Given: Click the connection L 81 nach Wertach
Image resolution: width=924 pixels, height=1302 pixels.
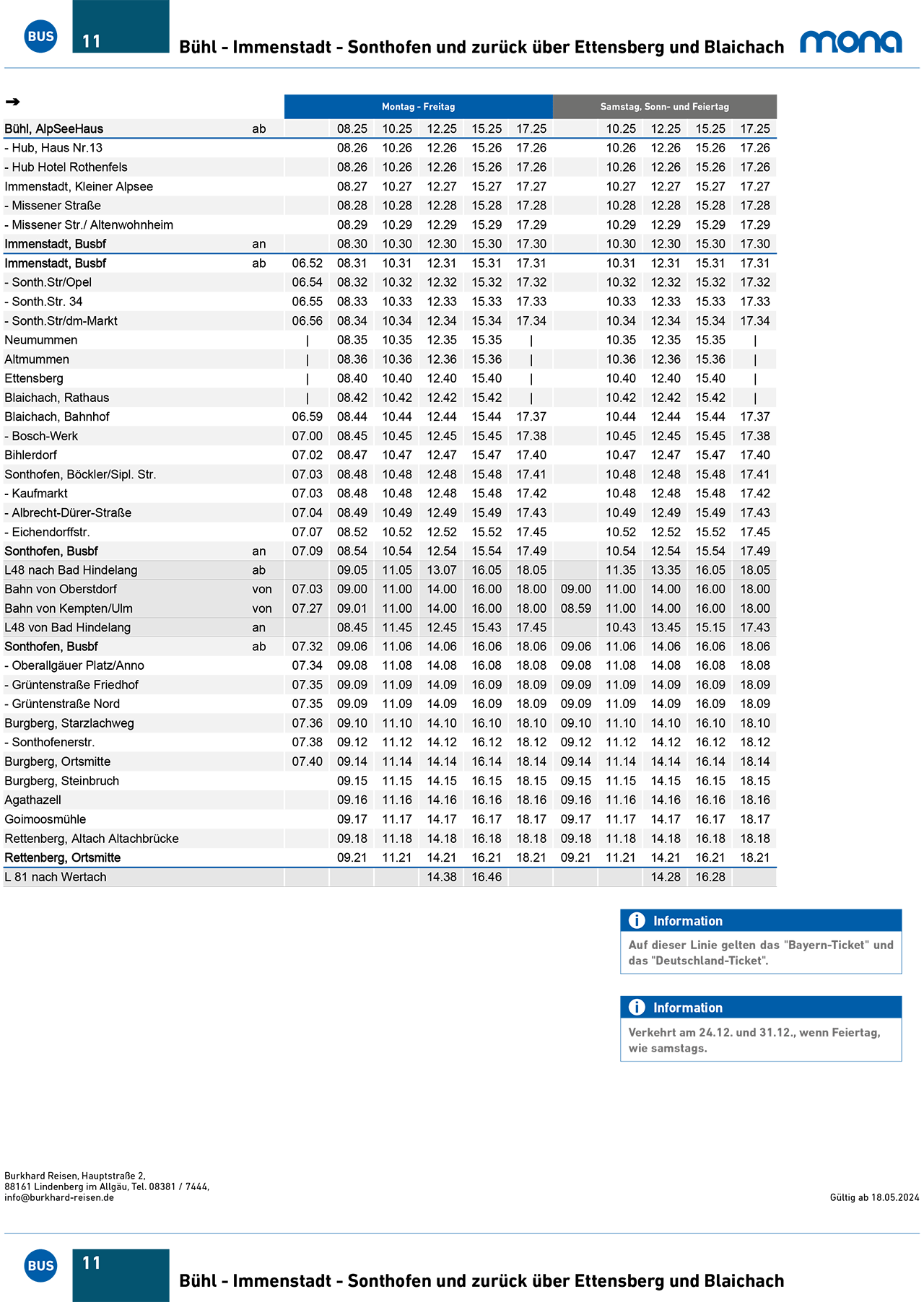Looking at the screenshot, I should [x=56, y=877].
